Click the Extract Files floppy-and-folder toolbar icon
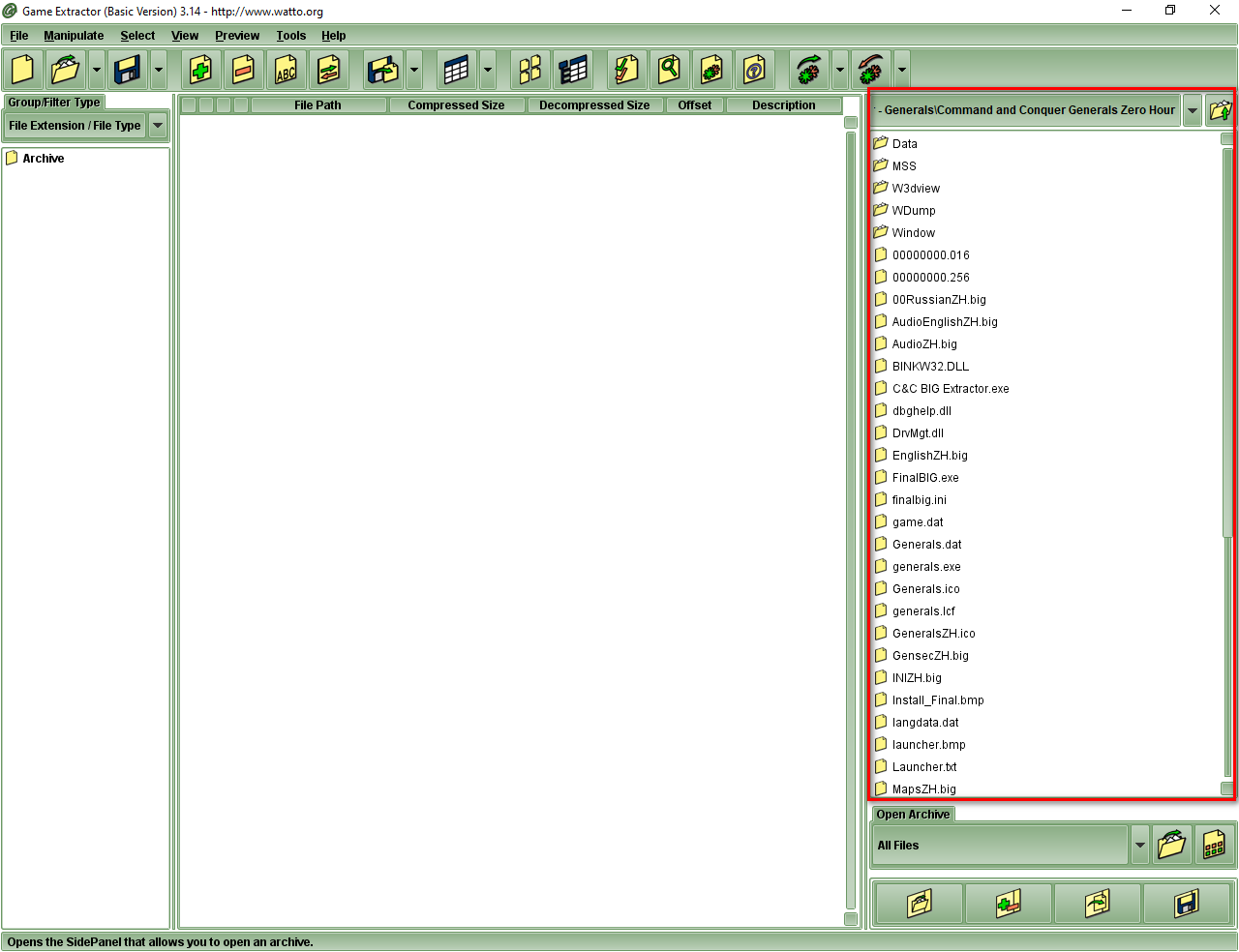Image resolution: width=1239 pixels, height=952 pixels. pyautogui.click(x=383, y=70)
